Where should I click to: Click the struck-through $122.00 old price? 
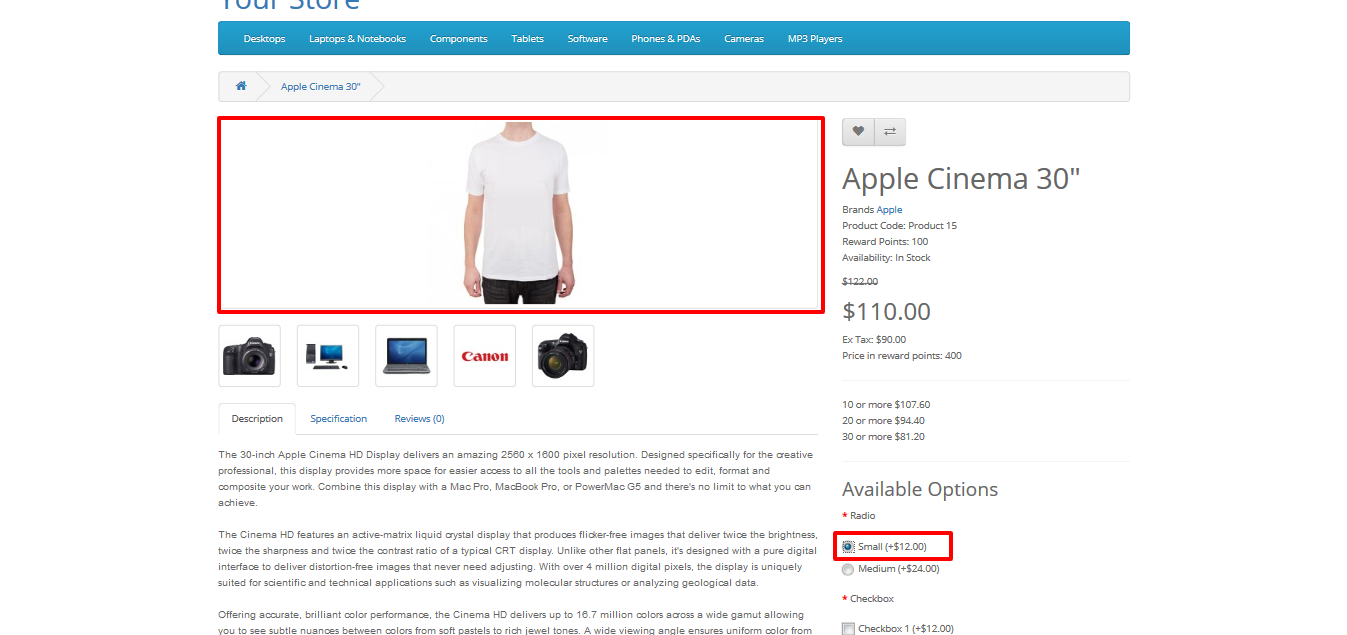(860, 282)
